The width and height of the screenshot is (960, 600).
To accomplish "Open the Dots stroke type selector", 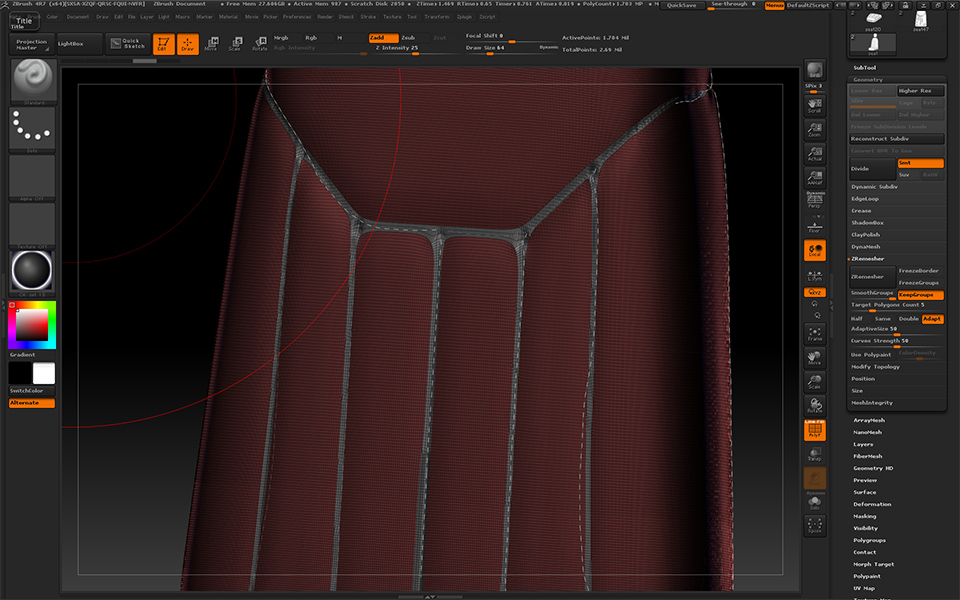I will coord(32,129).
